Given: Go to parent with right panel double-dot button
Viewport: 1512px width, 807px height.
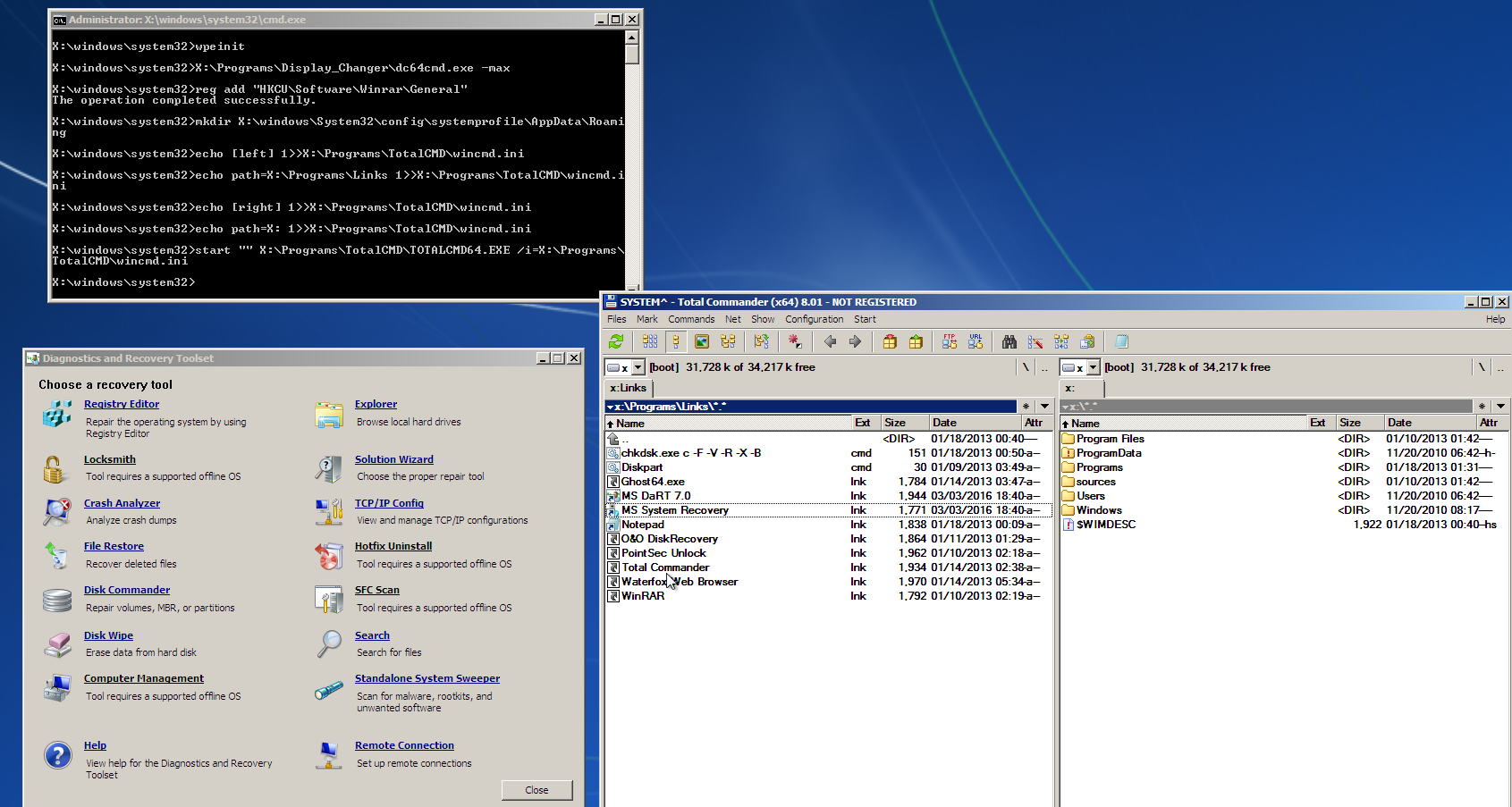Looking at the screenshot, I should coord(1500,367).
